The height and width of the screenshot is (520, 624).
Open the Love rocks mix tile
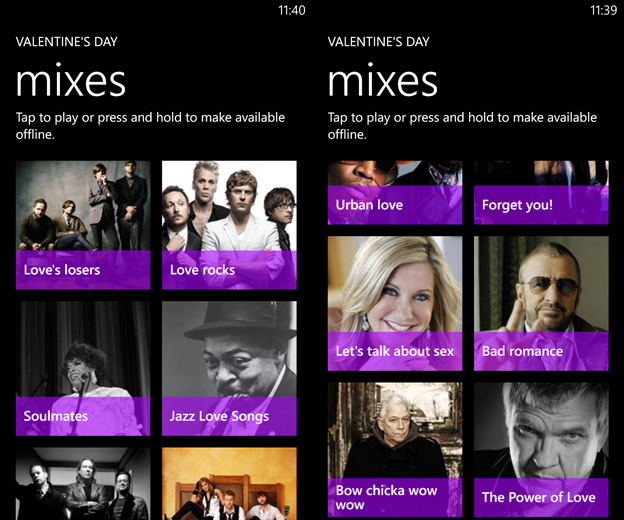(x=229, y=225)
